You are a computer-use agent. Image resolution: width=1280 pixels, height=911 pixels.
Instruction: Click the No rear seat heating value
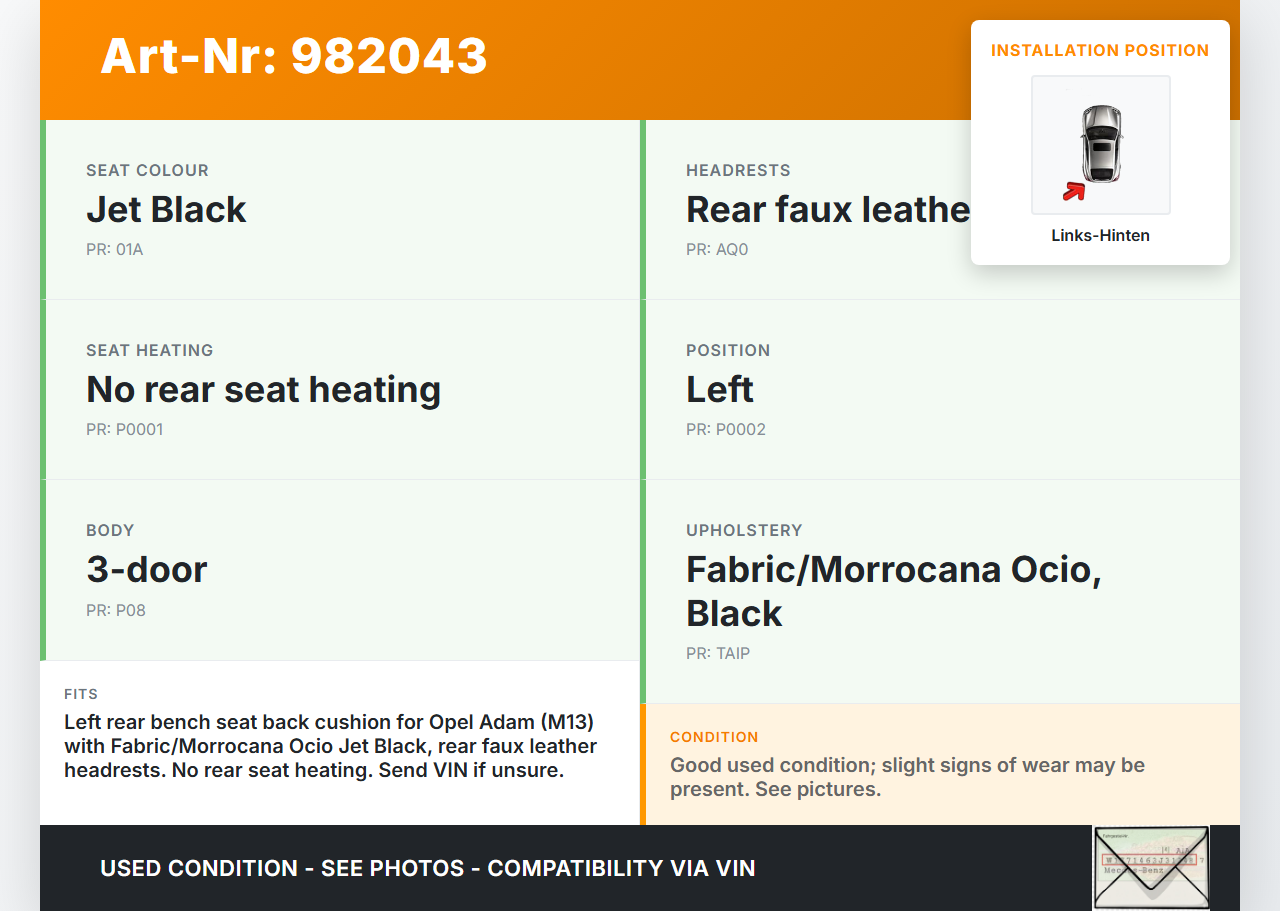click(264, 389)
